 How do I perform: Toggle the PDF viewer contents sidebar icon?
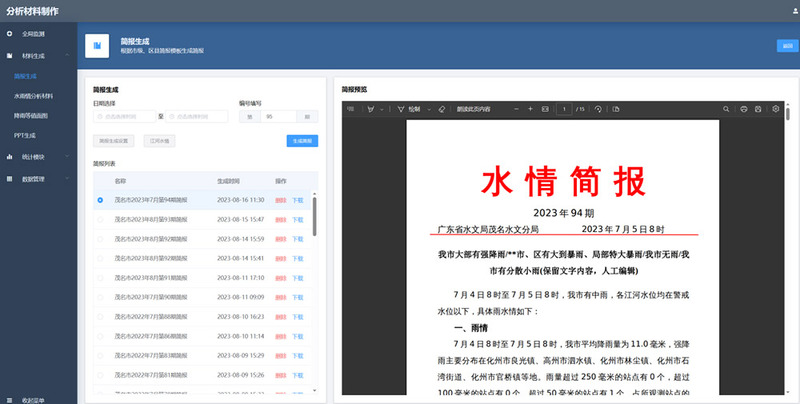351,109
